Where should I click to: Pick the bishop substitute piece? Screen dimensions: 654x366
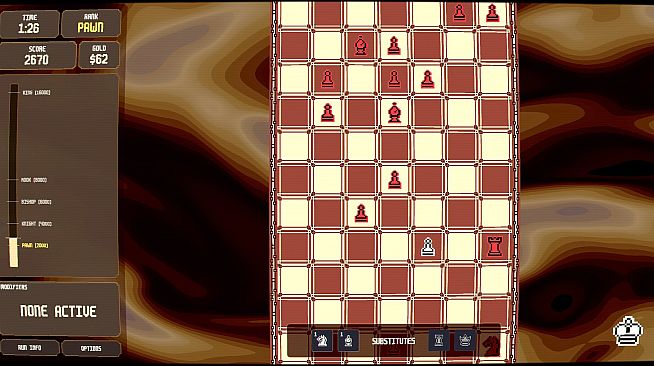click(348, 341)
